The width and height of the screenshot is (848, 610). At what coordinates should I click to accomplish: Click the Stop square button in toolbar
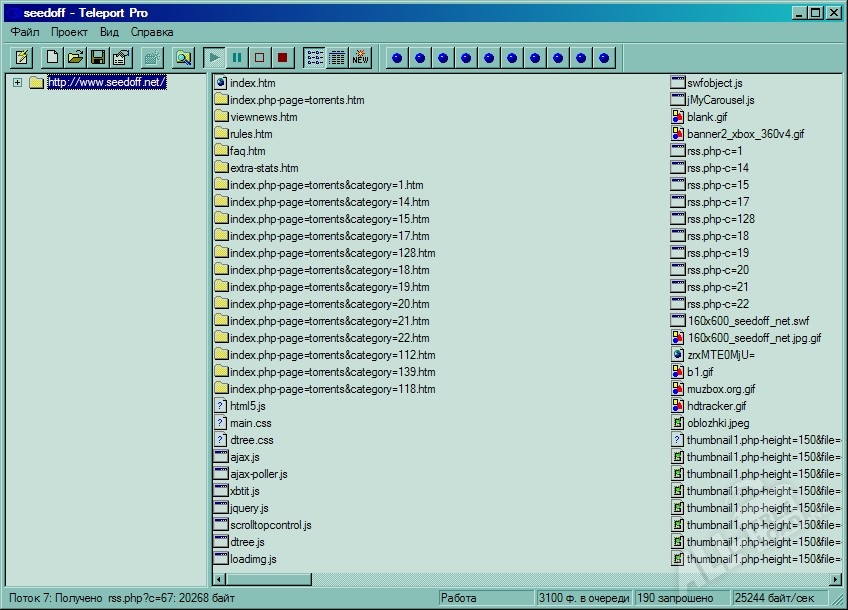coord(260,58)
